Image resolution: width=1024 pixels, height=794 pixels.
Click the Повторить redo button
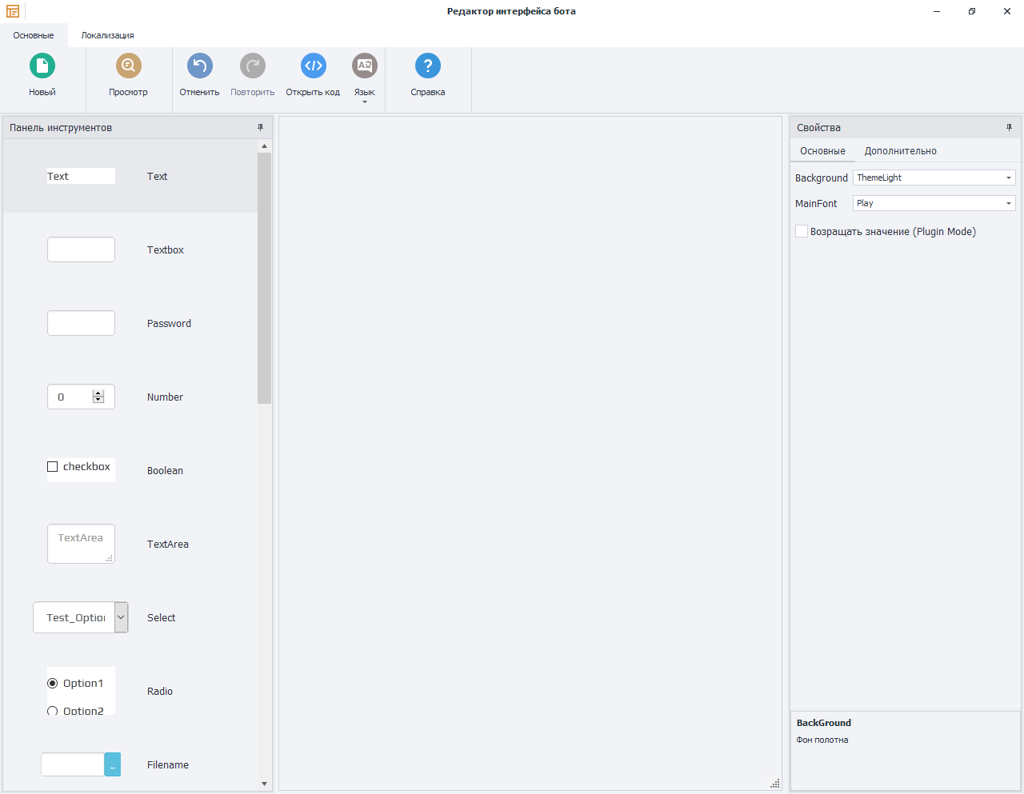pyautogui.click(x=252, y=68)
